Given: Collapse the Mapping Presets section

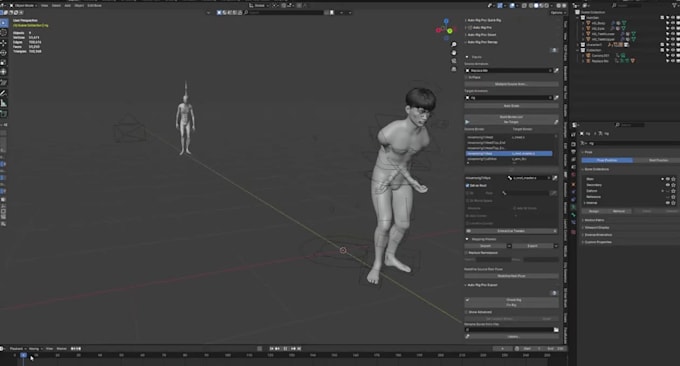Looking at the screenshot, I should (x=467, y=239).
